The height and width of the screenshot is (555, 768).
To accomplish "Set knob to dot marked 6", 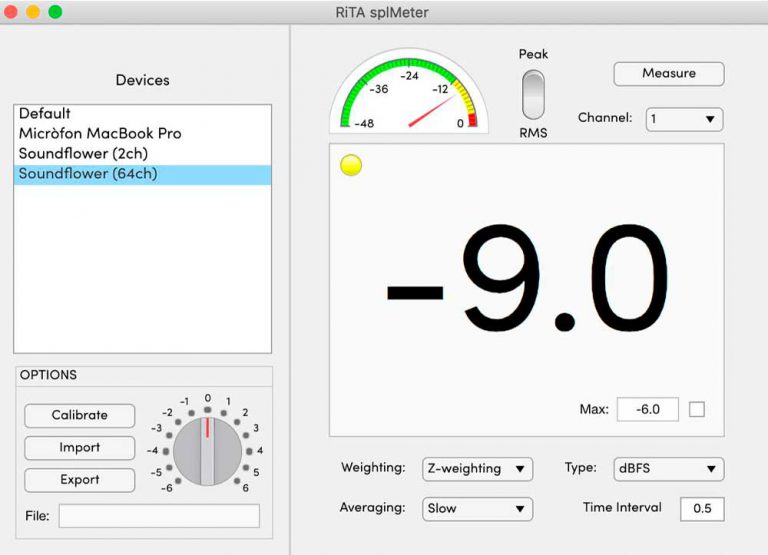I will (x=237, y=481).
